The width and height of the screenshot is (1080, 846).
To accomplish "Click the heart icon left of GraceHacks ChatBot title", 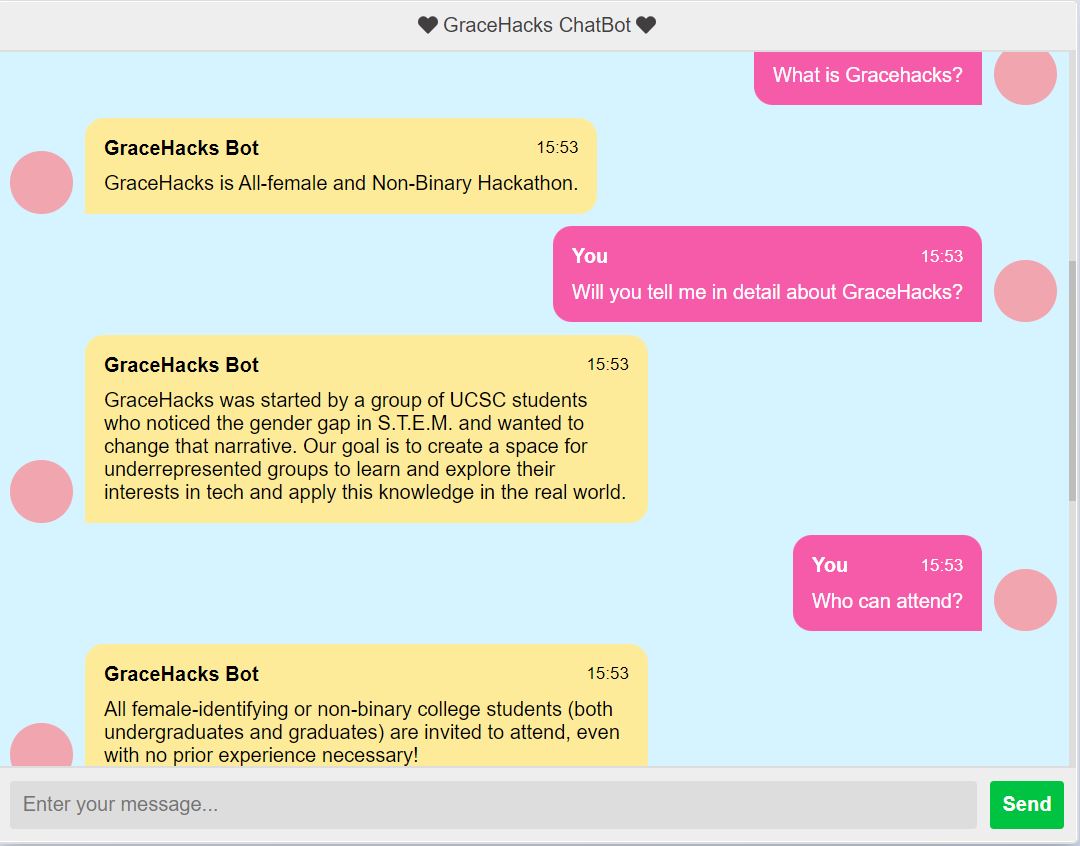I will (x=428, y=25).
